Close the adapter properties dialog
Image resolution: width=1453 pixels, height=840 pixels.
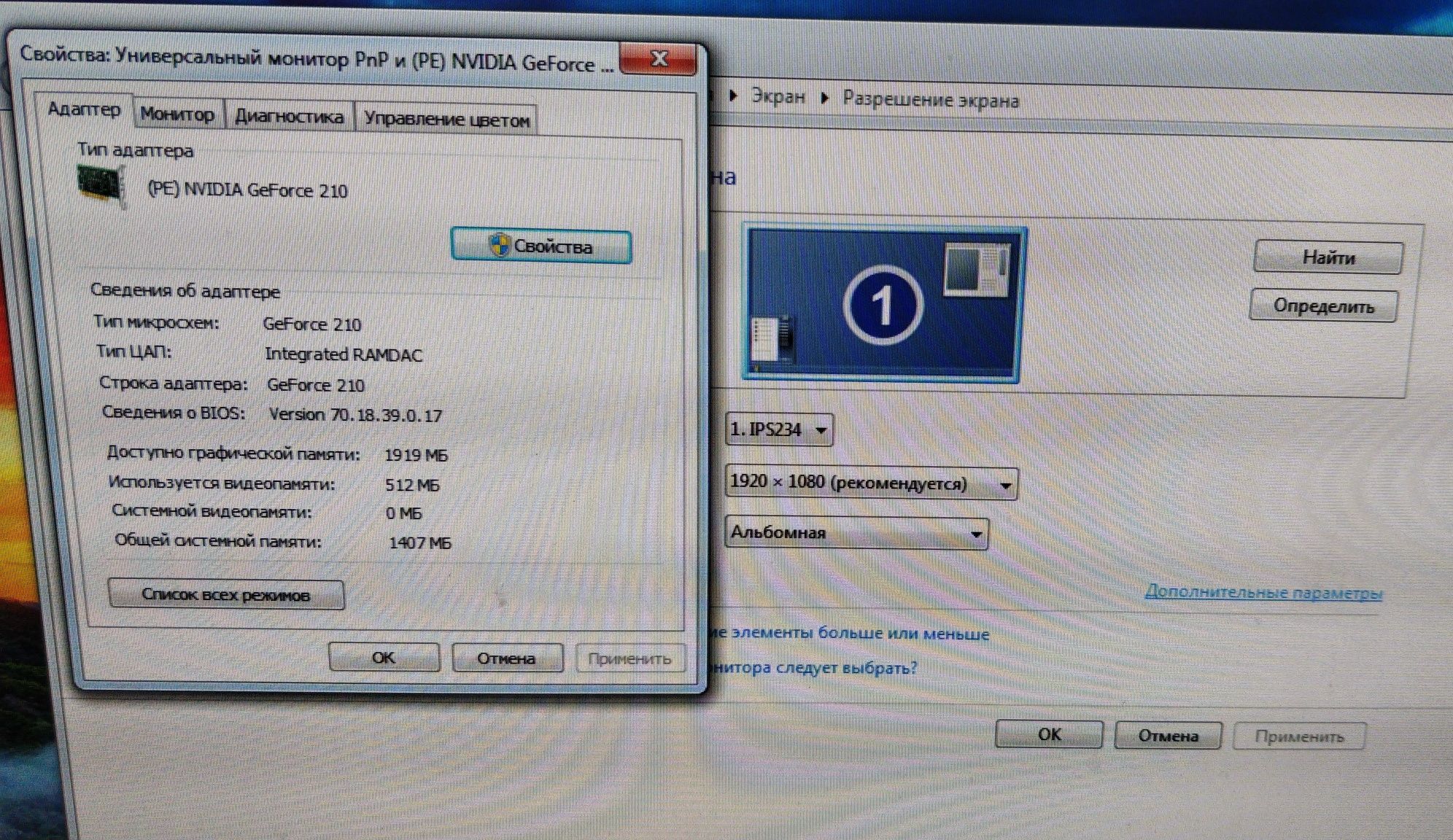[x=658, y=59]
